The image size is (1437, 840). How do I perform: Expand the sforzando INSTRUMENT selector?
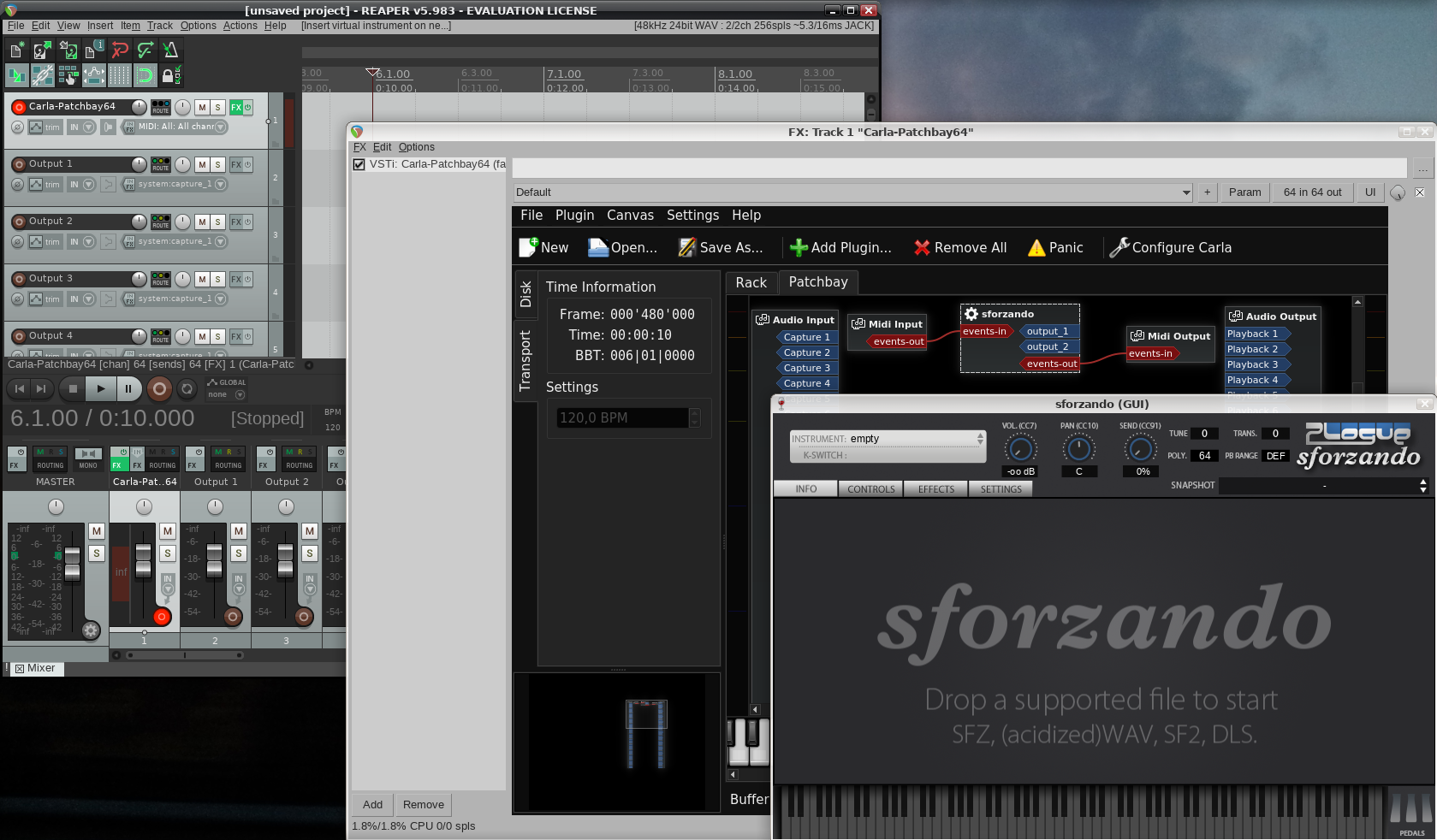(980, 439)
